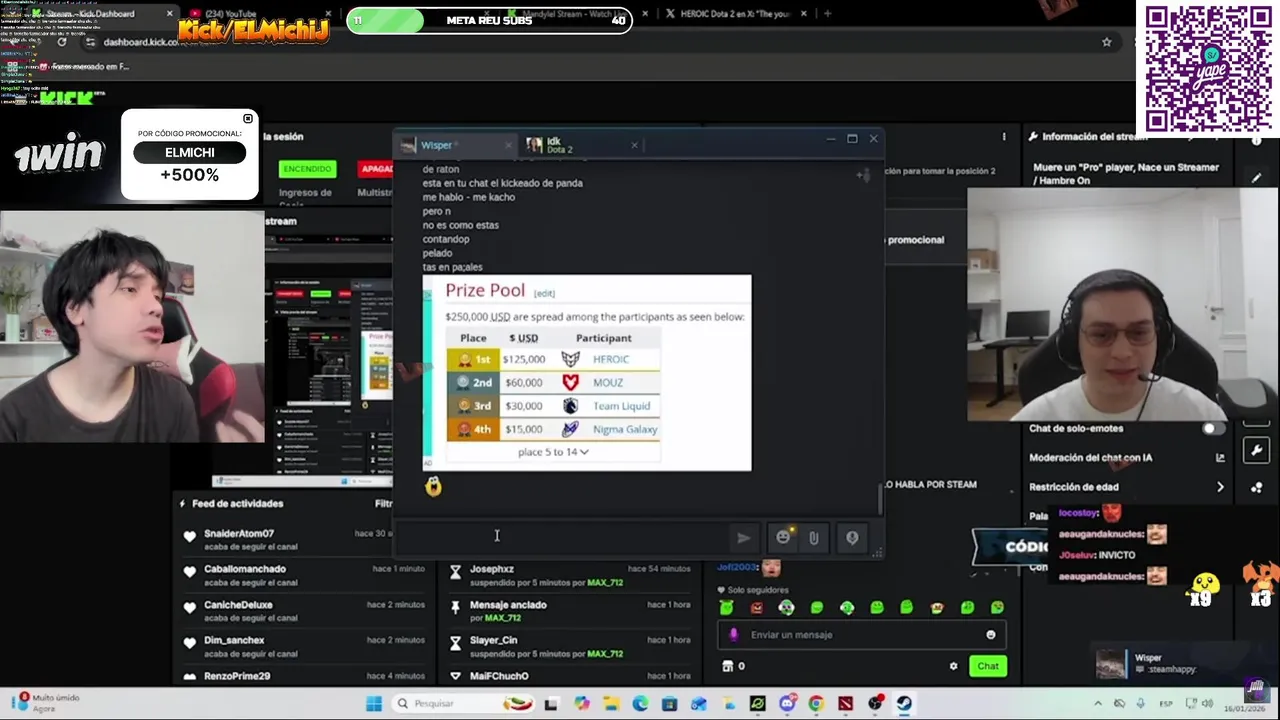This screenshot has height=720, width=1280.
Task: Close the idk Dota 2 chat tab
Action: pos(634,145)
